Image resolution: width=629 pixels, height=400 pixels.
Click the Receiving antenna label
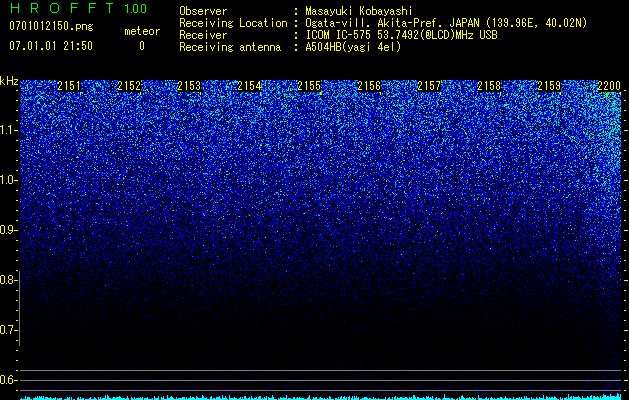[x=230, y=47]
